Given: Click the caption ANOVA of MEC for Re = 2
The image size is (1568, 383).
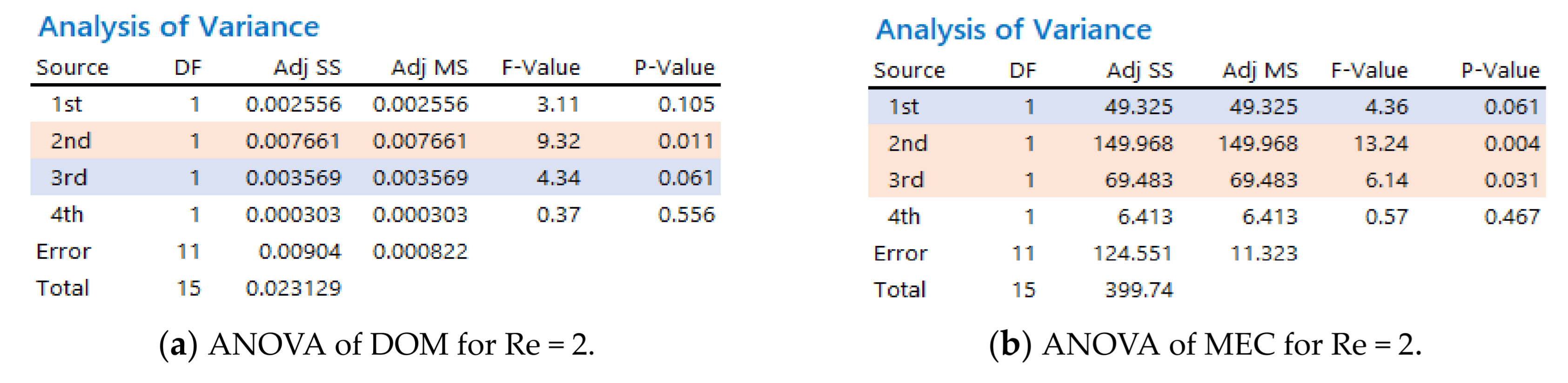Looking at the screenshot, I should (x=1205, y=345).
